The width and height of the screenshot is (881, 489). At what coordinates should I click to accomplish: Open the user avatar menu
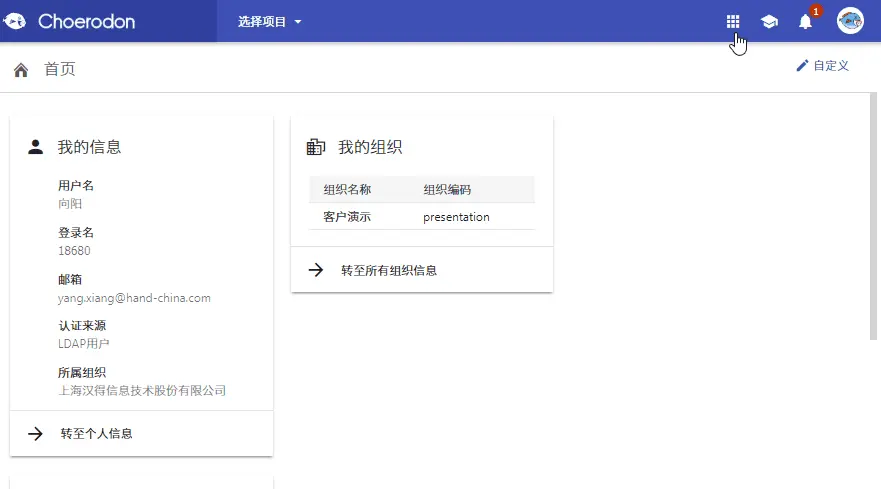tap(850, 21)
